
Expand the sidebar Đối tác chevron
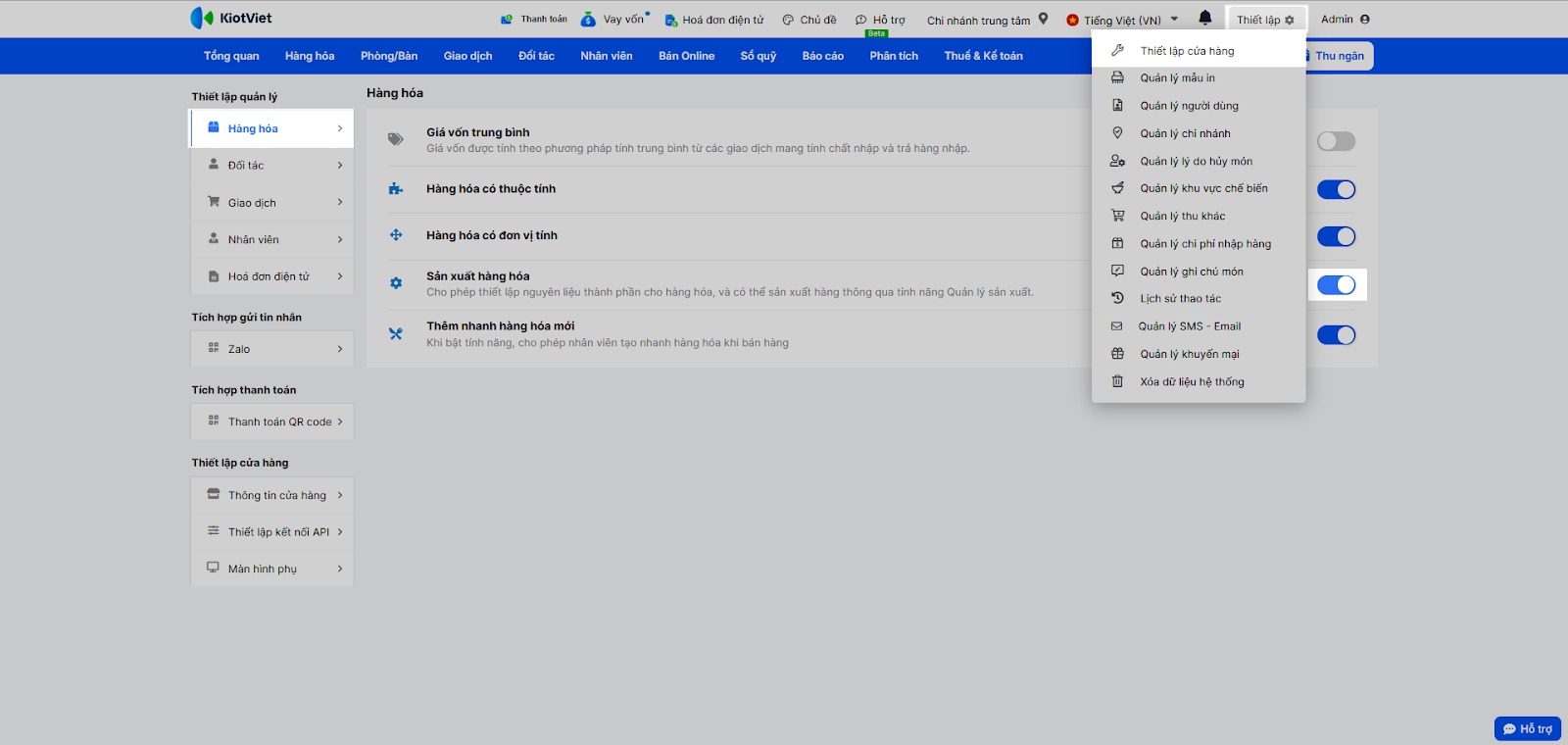click(x=340, y=165)
